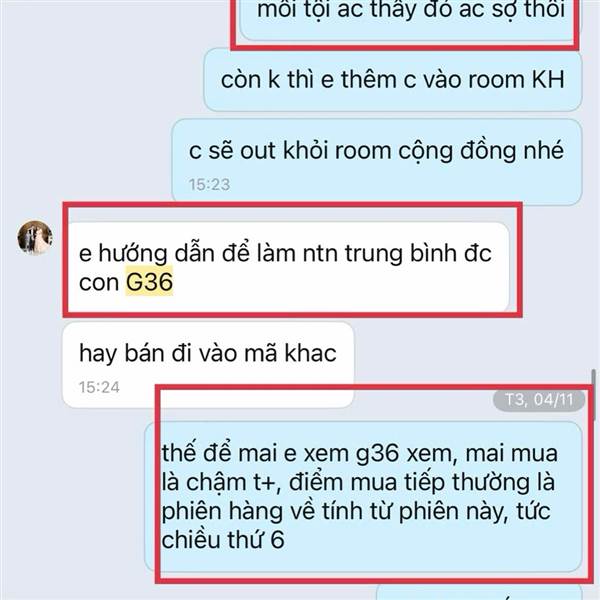Viewport: 600px width, 600px height.
Task: Click the word 'g36' in the blue reply
Action: coord(377,454)
